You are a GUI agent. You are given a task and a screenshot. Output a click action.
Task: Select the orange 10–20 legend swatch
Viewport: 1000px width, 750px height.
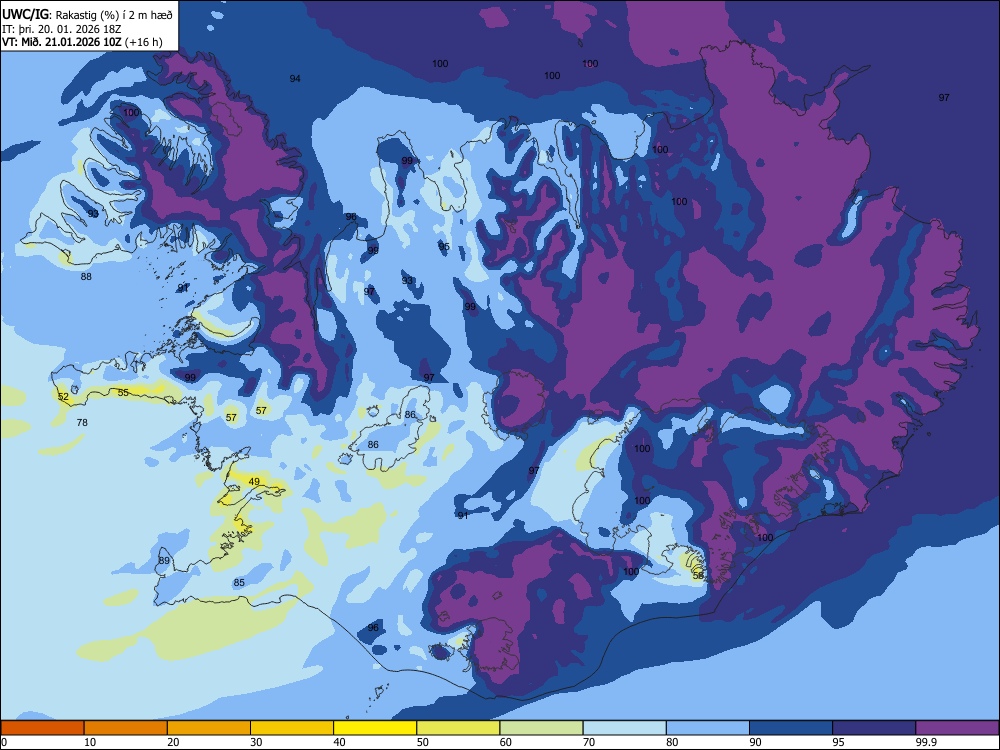pos(126,728)
